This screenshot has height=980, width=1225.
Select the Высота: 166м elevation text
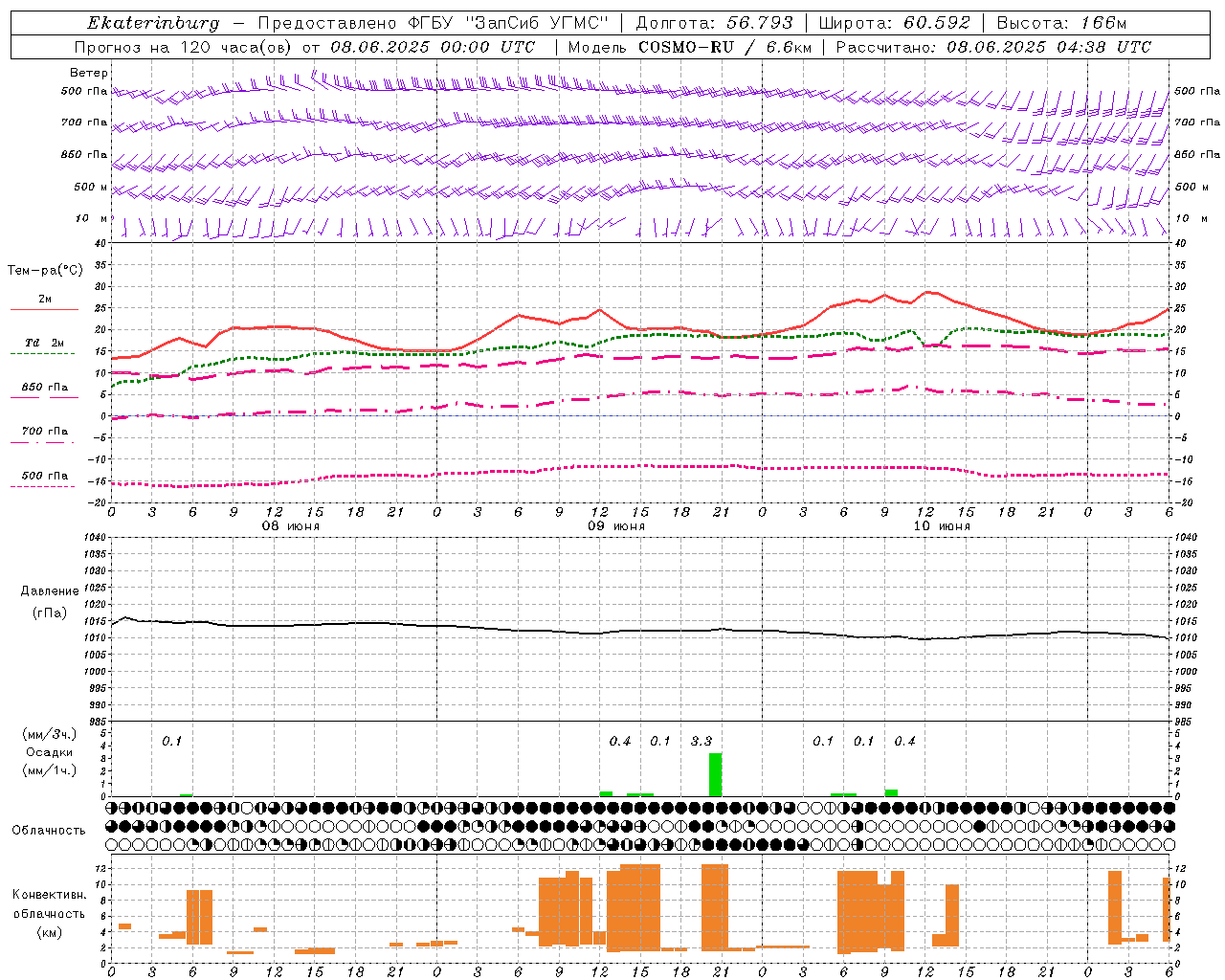1061,23
